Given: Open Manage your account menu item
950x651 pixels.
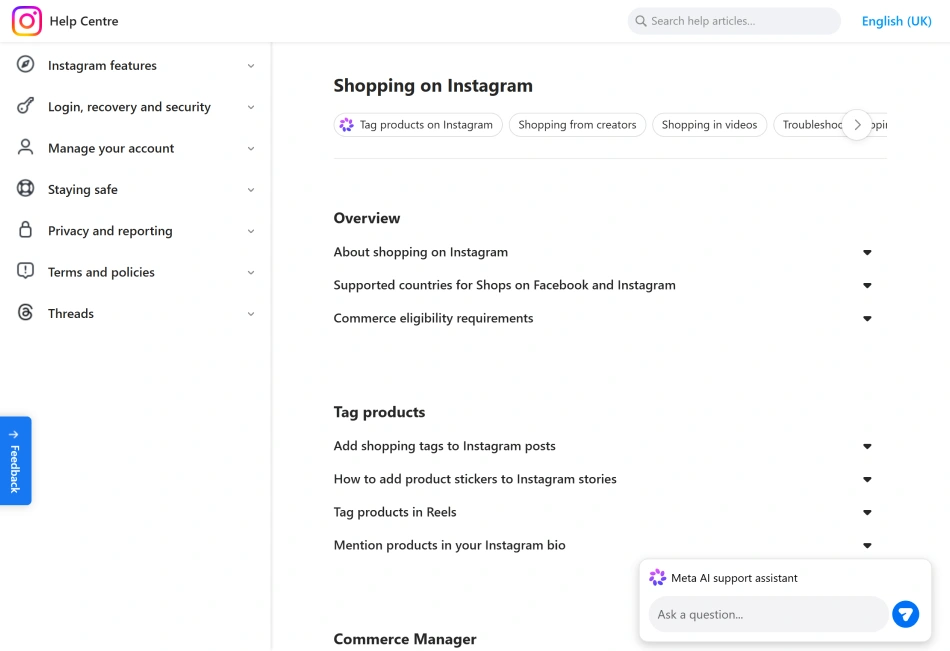Looking at the screenshot, I should tap(136, 148).
